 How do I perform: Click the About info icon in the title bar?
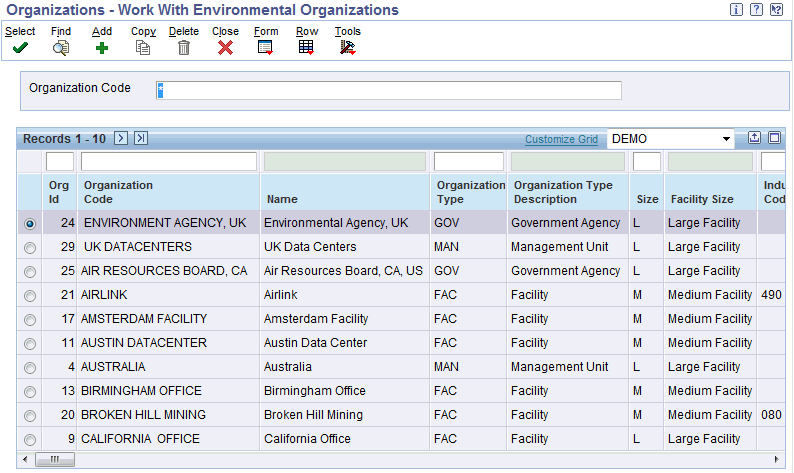point(736,9)
